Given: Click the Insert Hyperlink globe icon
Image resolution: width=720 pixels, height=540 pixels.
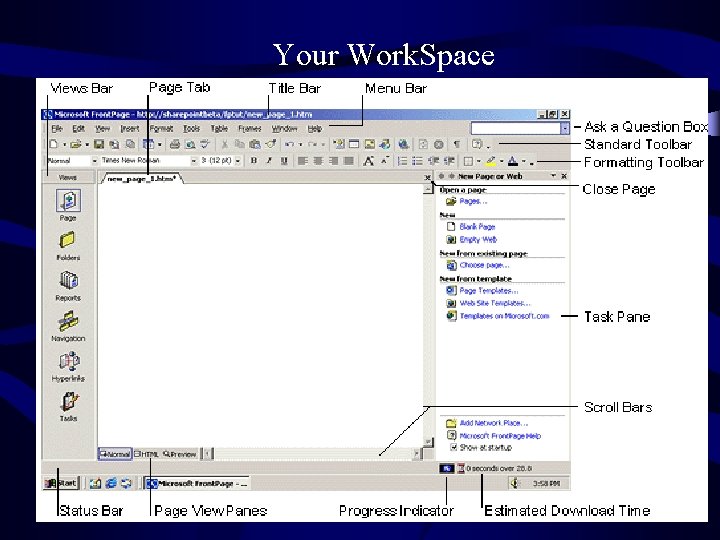Looking at the screenshot, I should pyautogui.click(x=404, y=144).
